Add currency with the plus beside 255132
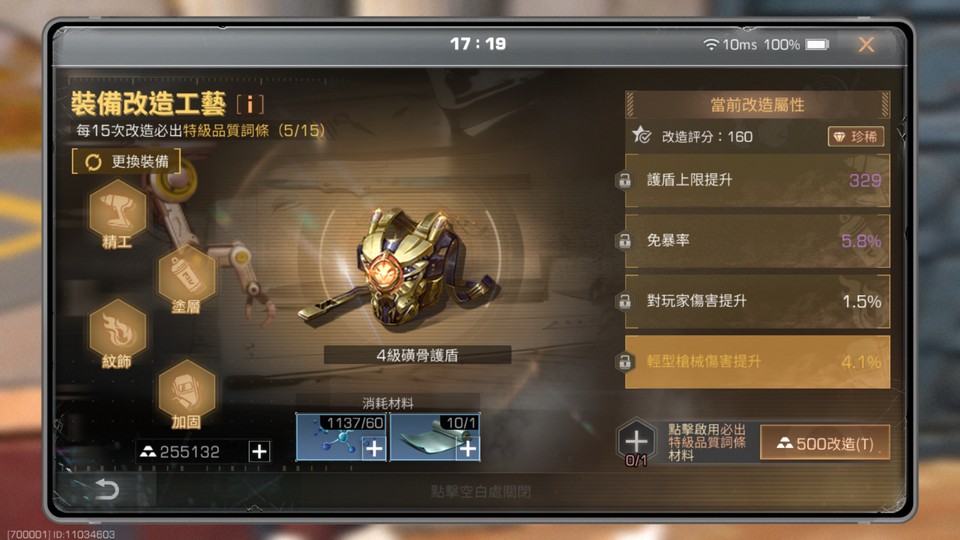This screenshot has height=540, width=960. [260, 452]
